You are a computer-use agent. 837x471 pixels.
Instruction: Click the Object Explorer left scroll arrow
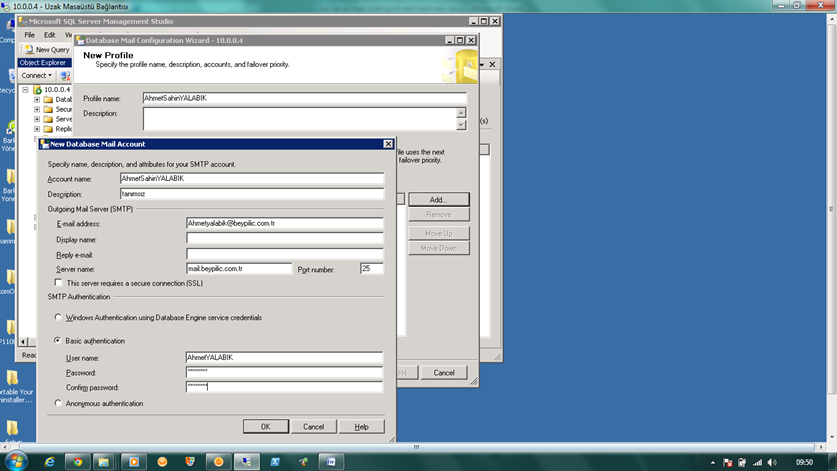coord(23,341)
